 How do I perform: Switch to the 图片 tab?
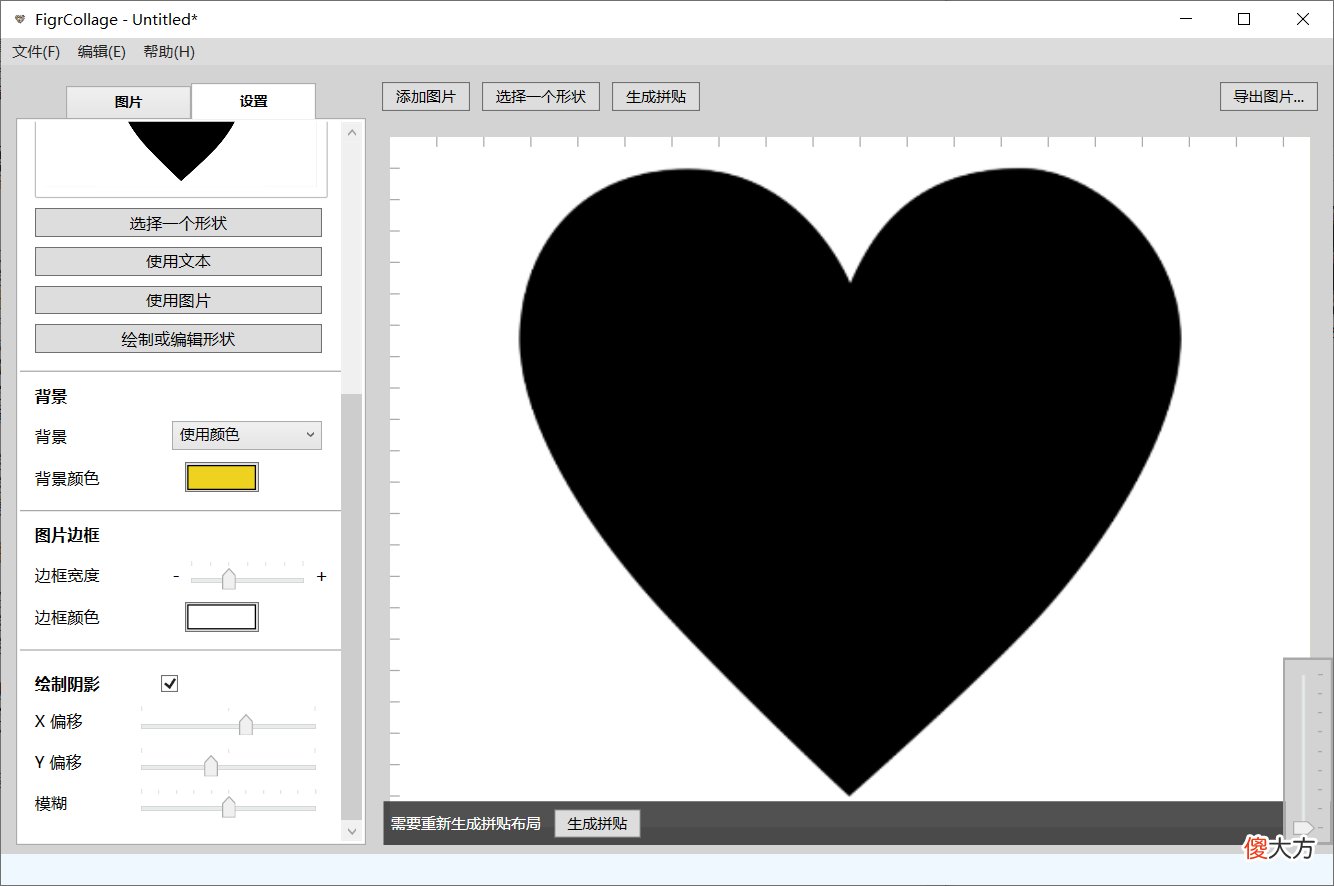pos(128,102)
